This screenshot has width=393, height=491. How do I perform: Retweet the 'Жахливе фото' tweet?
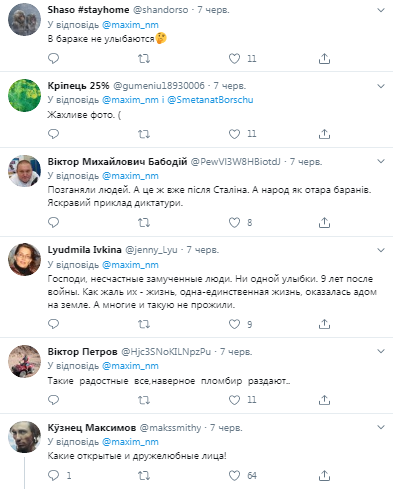(144, 134)
